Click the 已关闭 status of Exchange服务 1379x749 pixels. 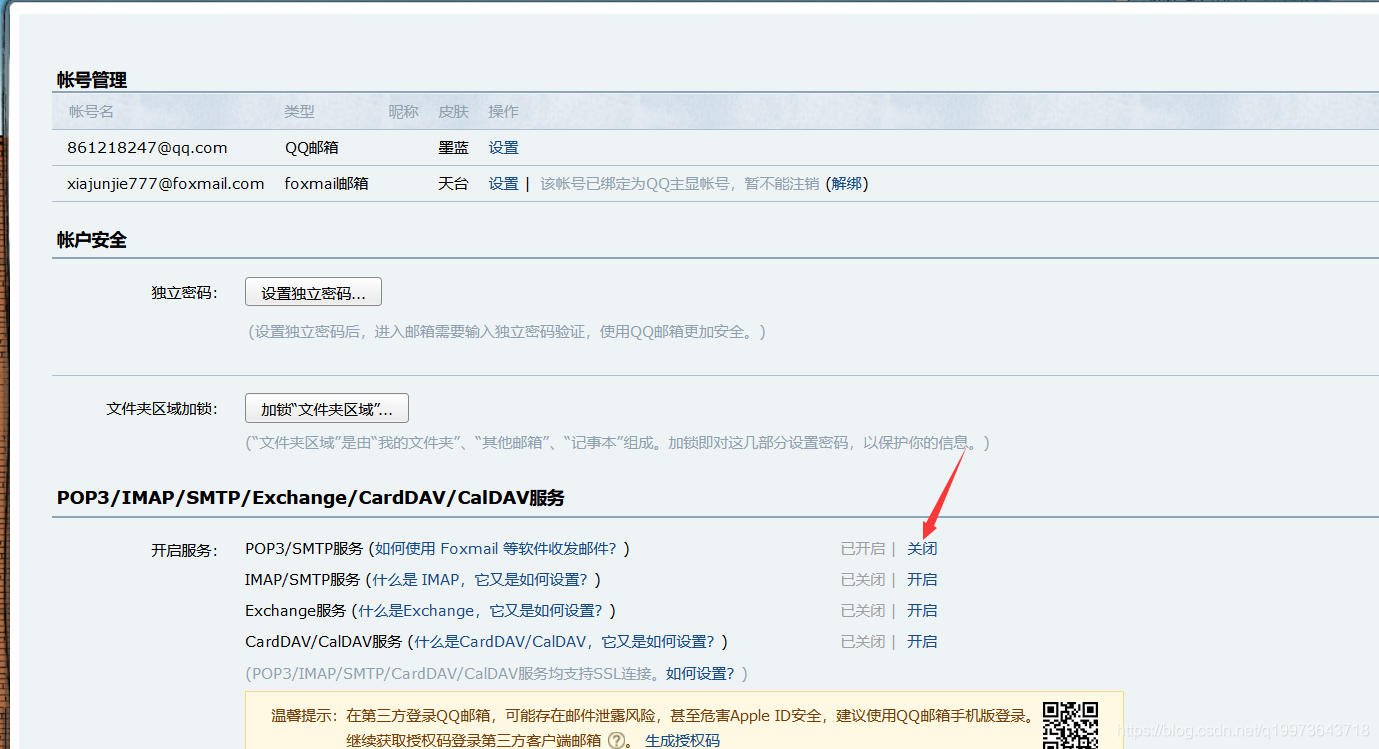(x=863, y=611)
